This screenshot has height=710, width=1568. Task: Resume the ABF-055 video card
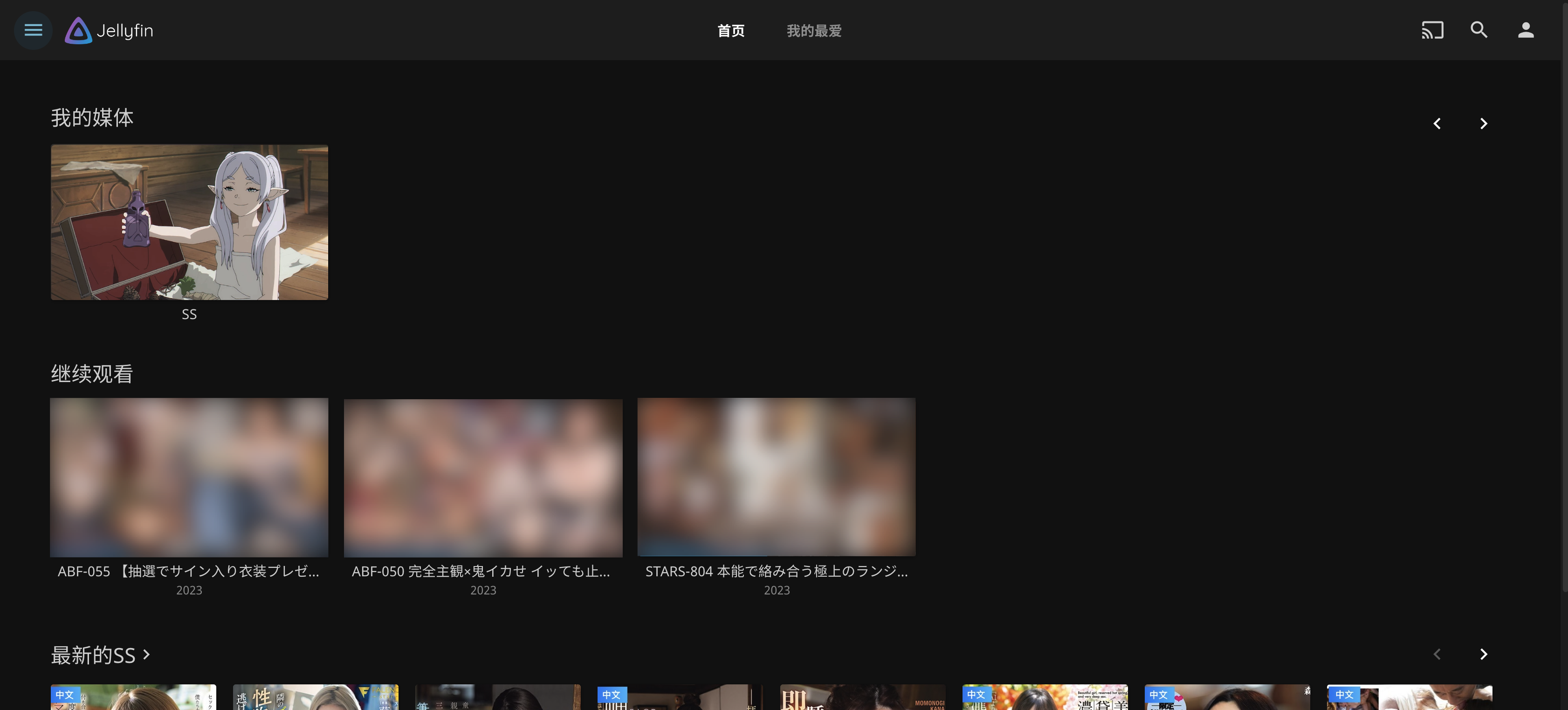(189, 477)
